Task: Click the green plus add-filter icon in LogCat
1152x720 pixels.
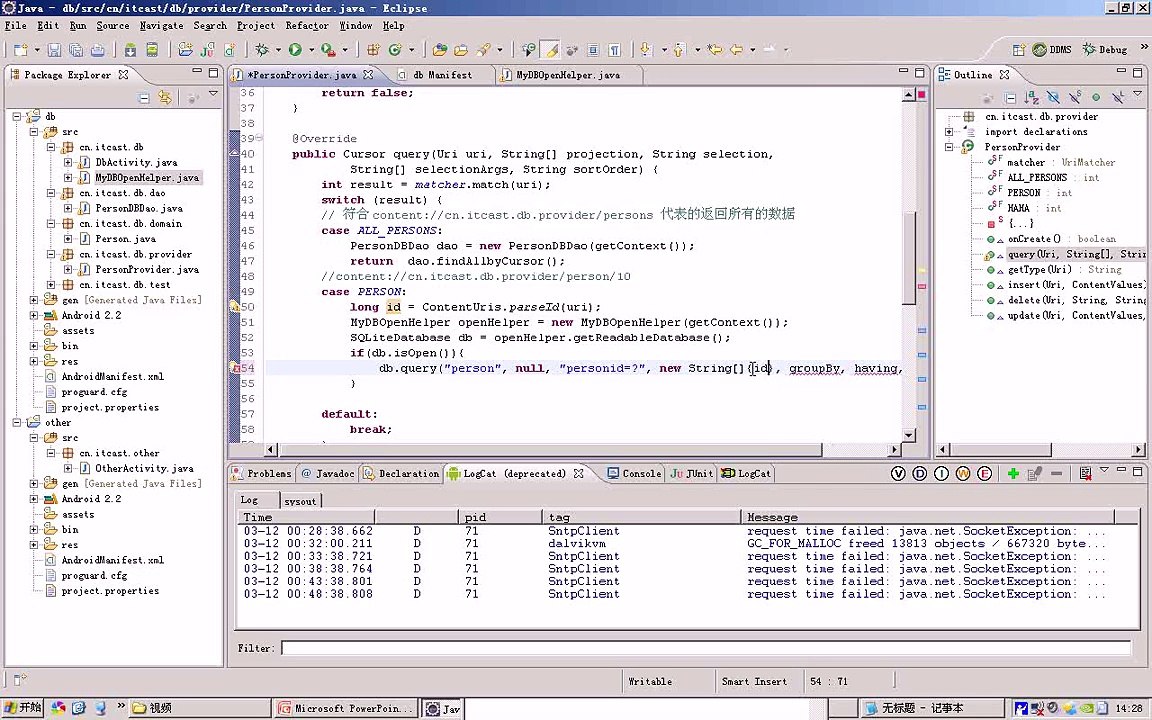Action: point(1013,474)
